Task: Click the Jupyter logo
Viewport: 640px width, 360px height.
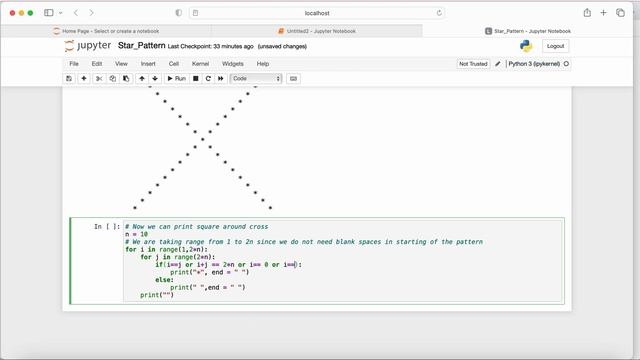Action: point(88,46)
